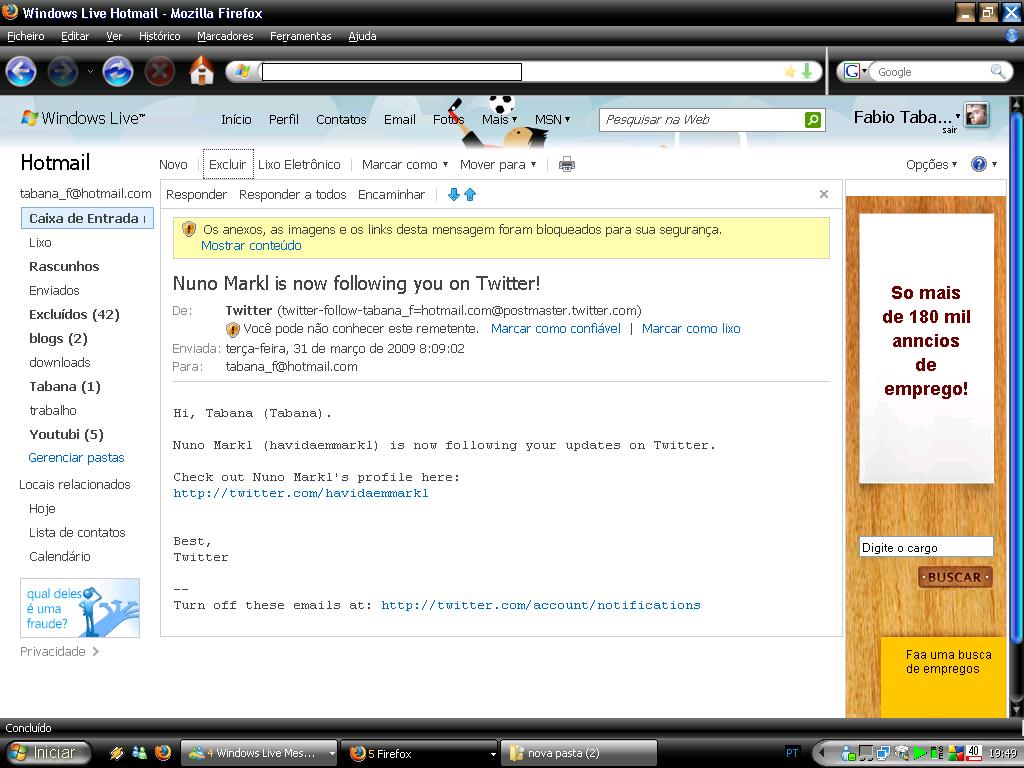Open the twitter.com/havidaemmarkl profile link

(x=301, y=493)
